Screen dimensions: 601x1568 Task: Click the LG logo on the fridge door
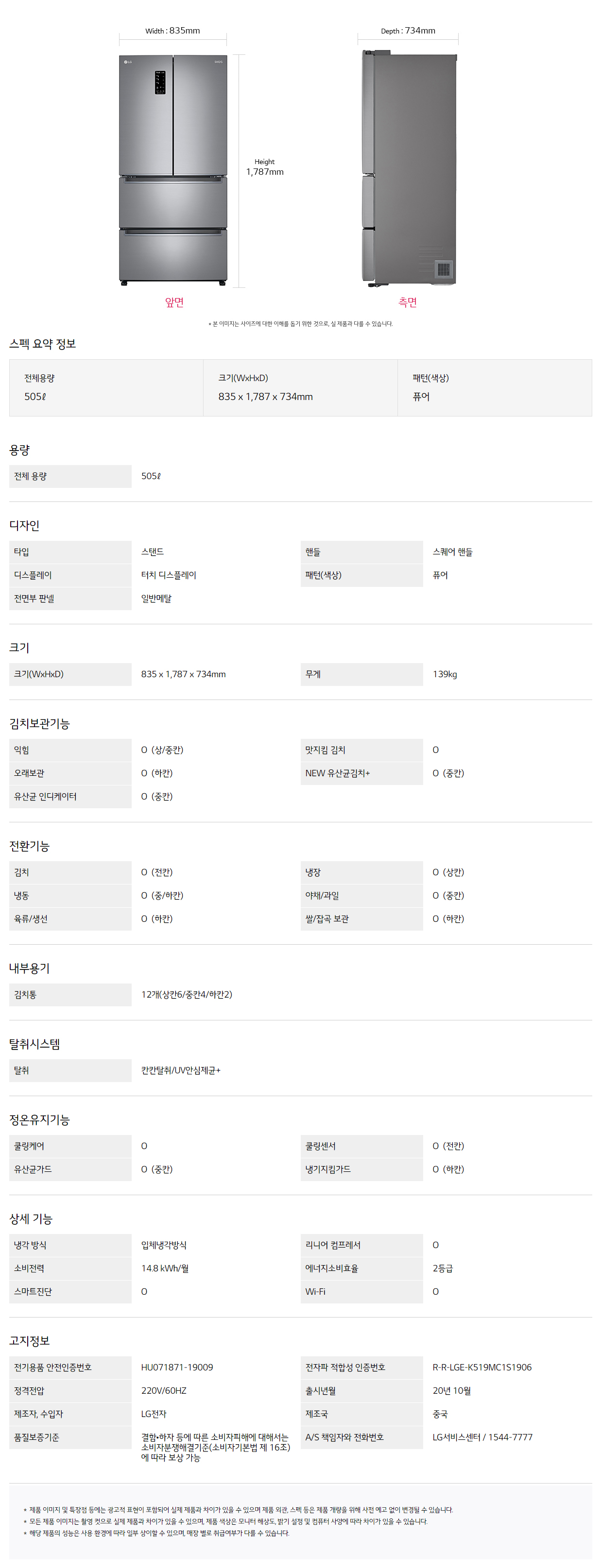click(128, 62)
